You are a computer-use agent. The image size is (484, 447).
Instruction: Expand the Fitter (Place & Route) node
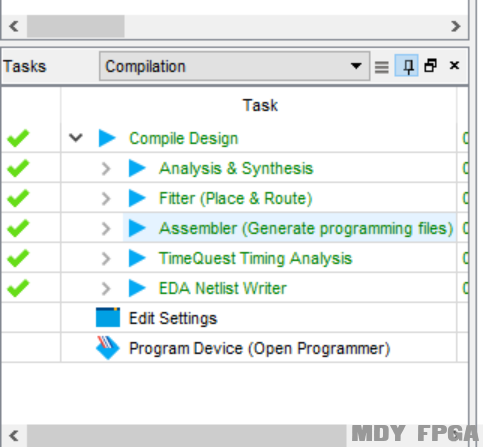pyautogui.click(x=106, y=199)
